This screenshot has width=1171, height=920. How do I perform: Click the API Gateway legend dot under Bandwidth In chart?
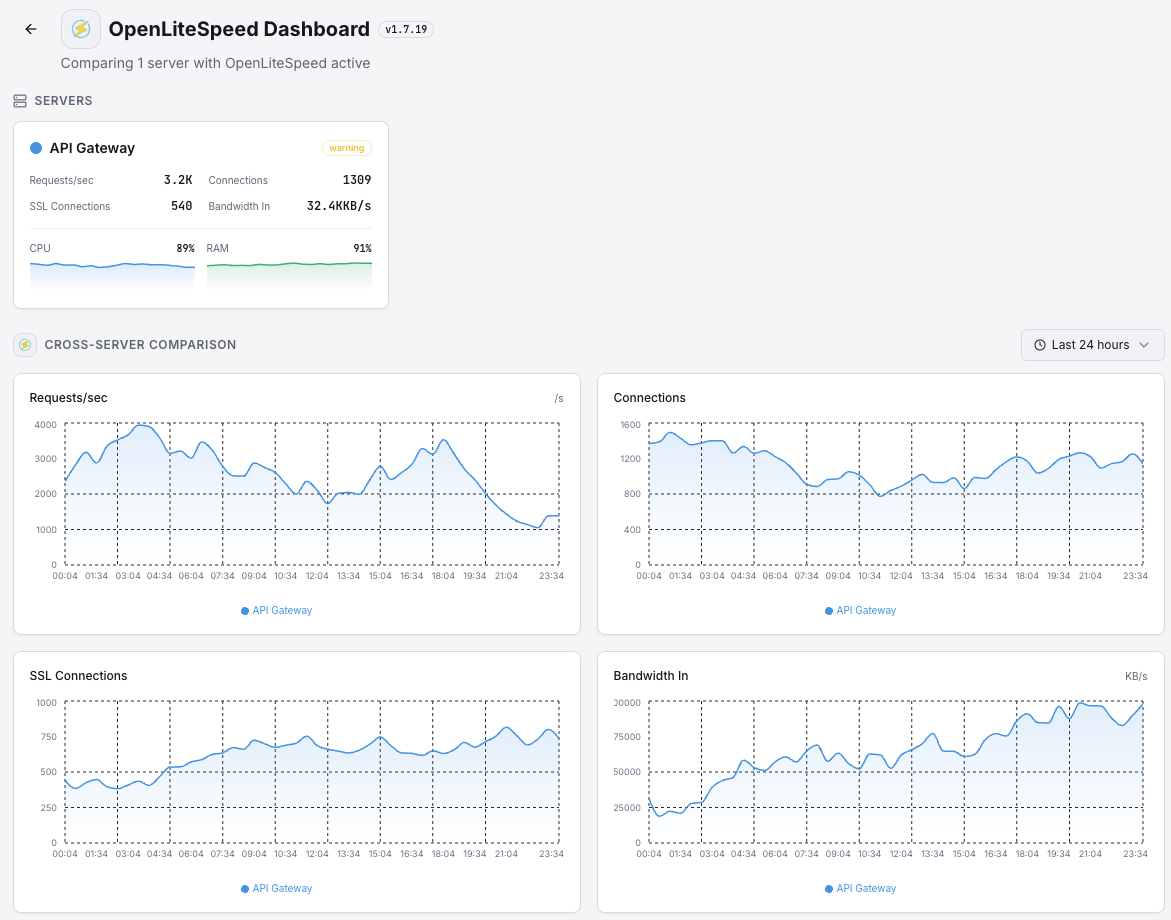(x=829, y=888)
